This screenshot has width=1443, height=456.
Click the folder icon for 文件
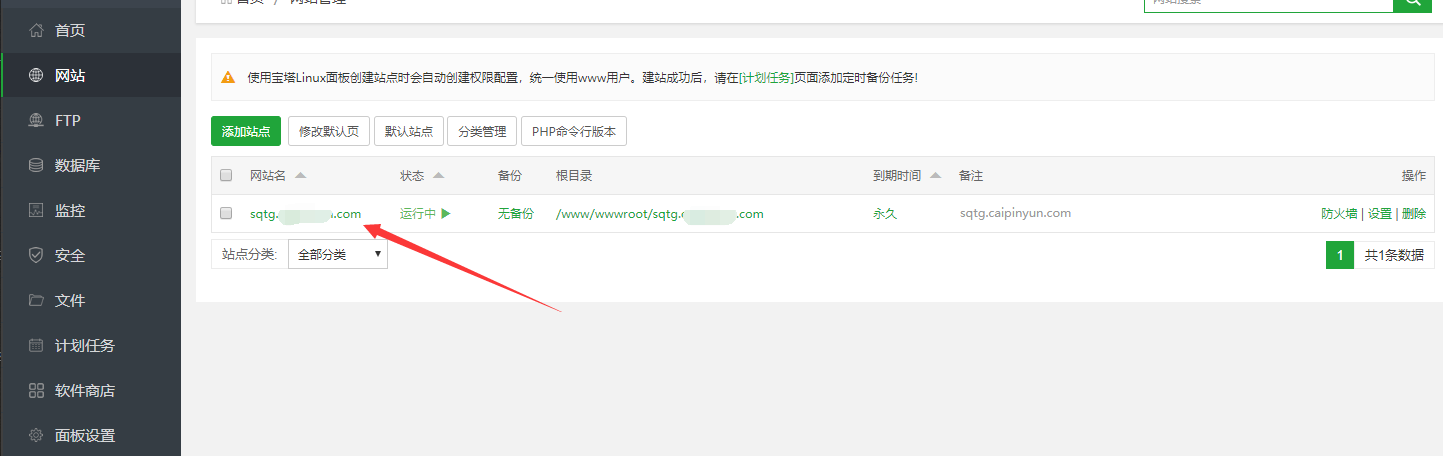coord(36,301)
